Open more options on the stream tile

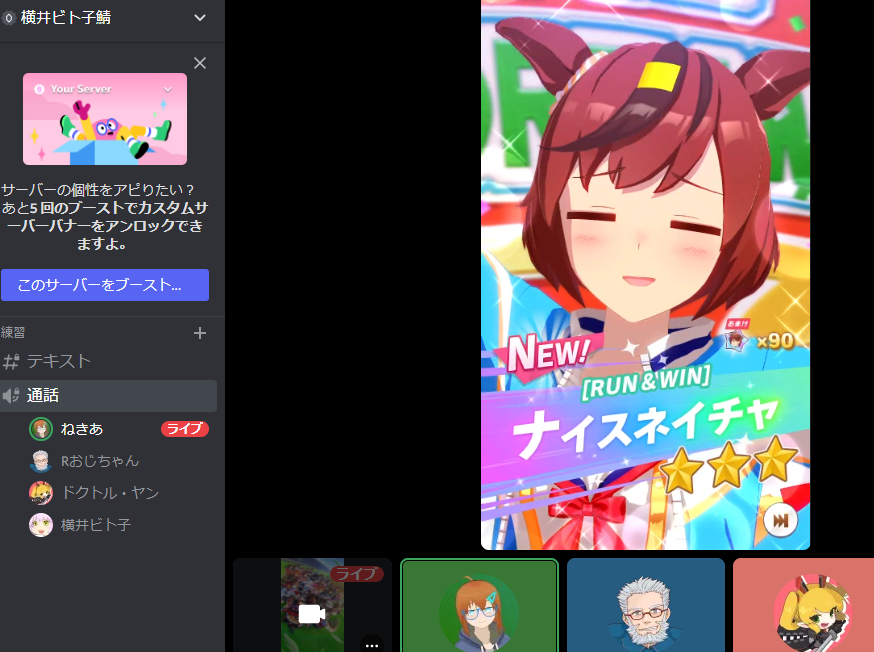click(372, 645)
